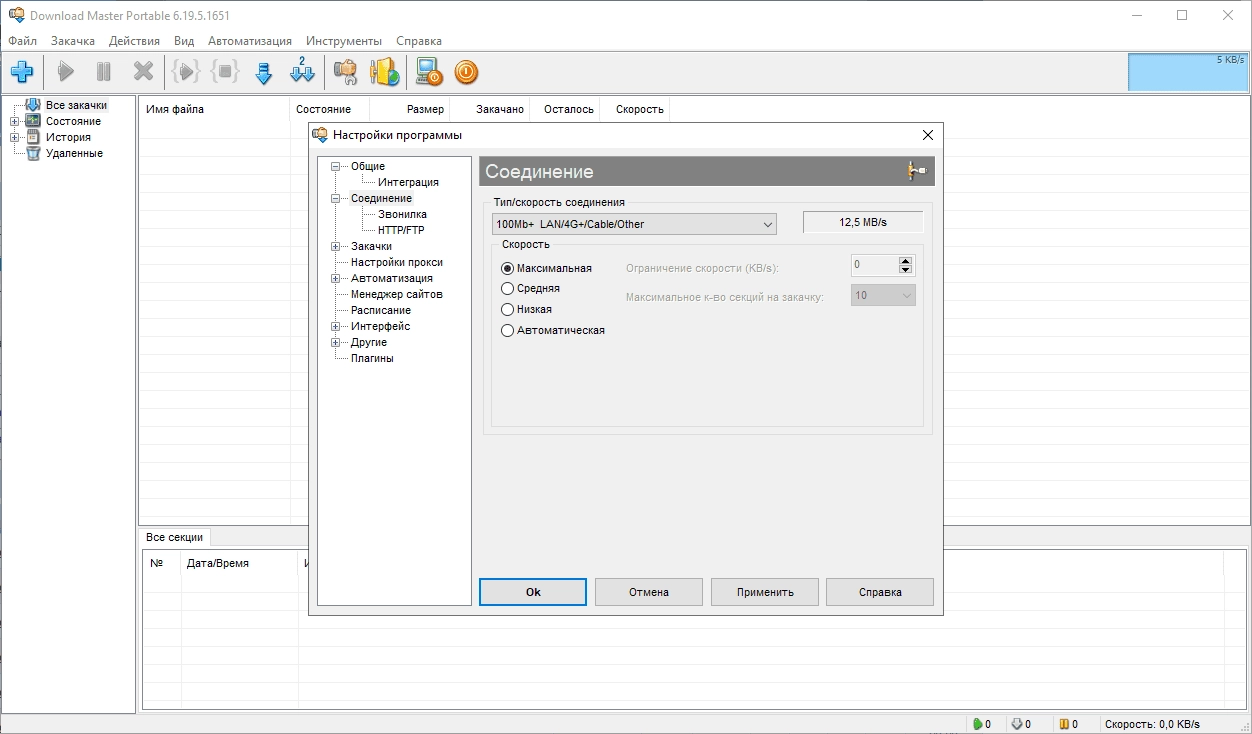The image size is (1252, 734).
Task: Click the Отмена button
Action: pyautogui.click(x=649, y=592)
